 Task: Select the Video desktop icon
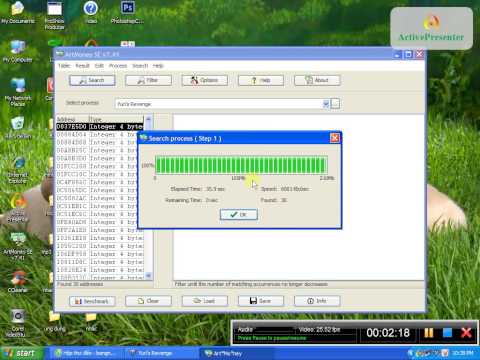[90, 13]
